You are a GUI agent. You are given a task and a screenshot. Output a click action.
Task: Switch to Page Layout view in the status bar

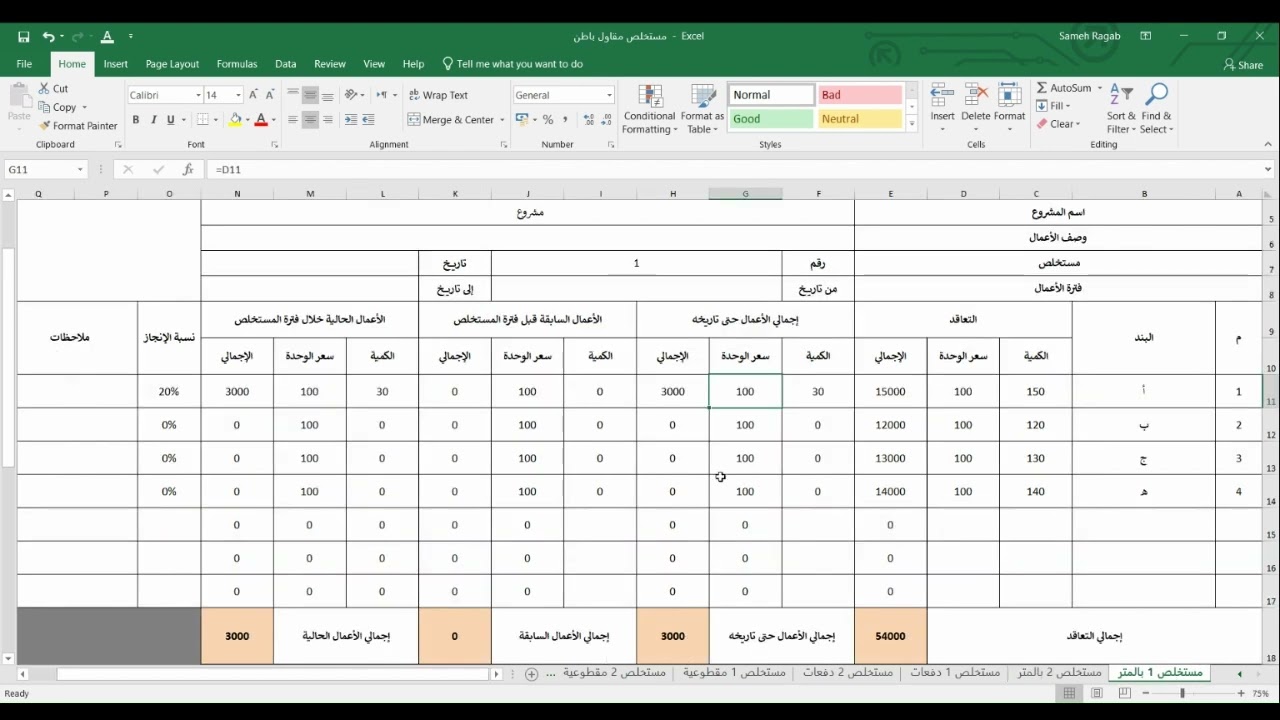point(1097,693)
